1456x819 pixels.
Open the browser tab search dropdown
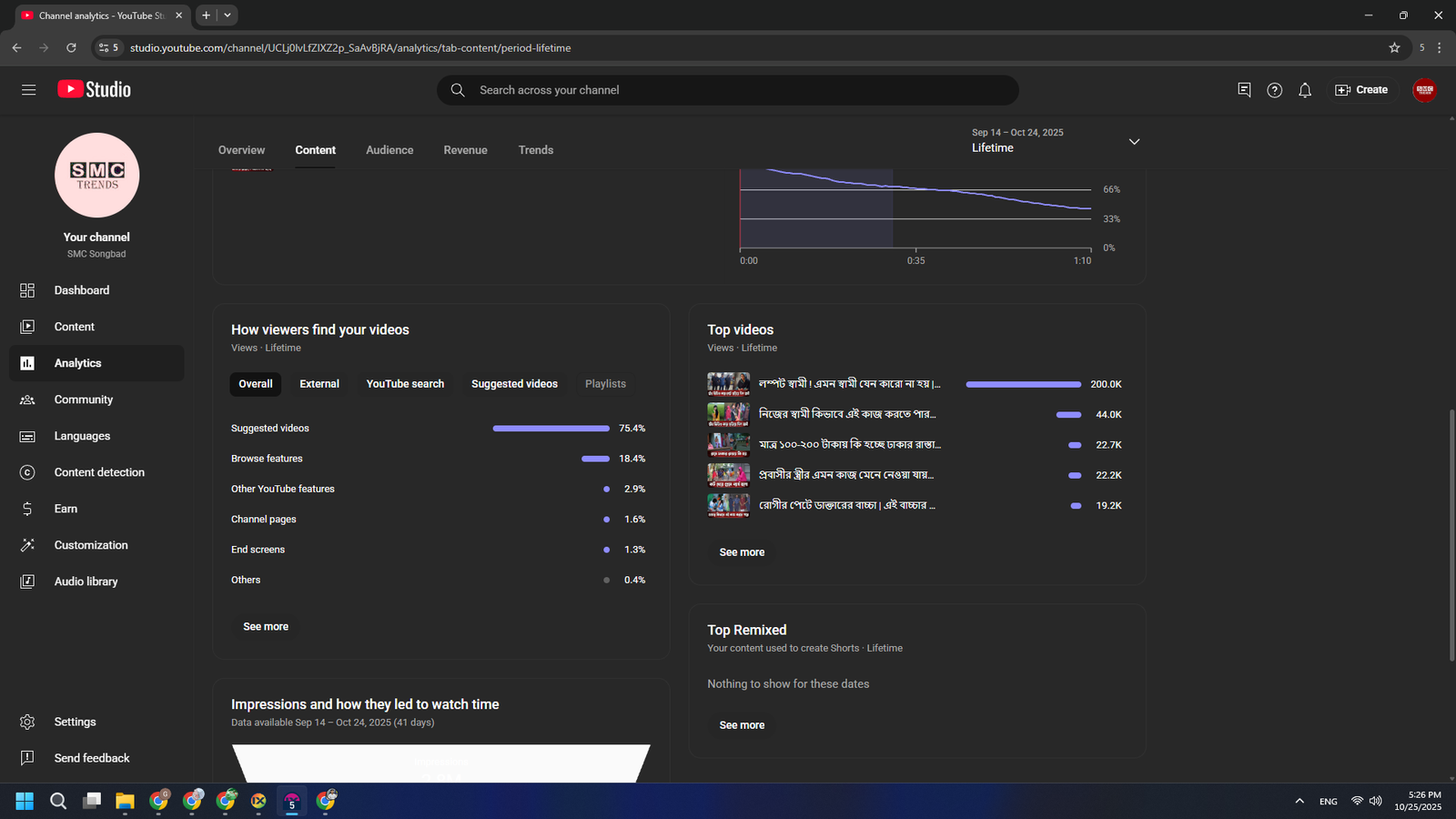point(227,15)
